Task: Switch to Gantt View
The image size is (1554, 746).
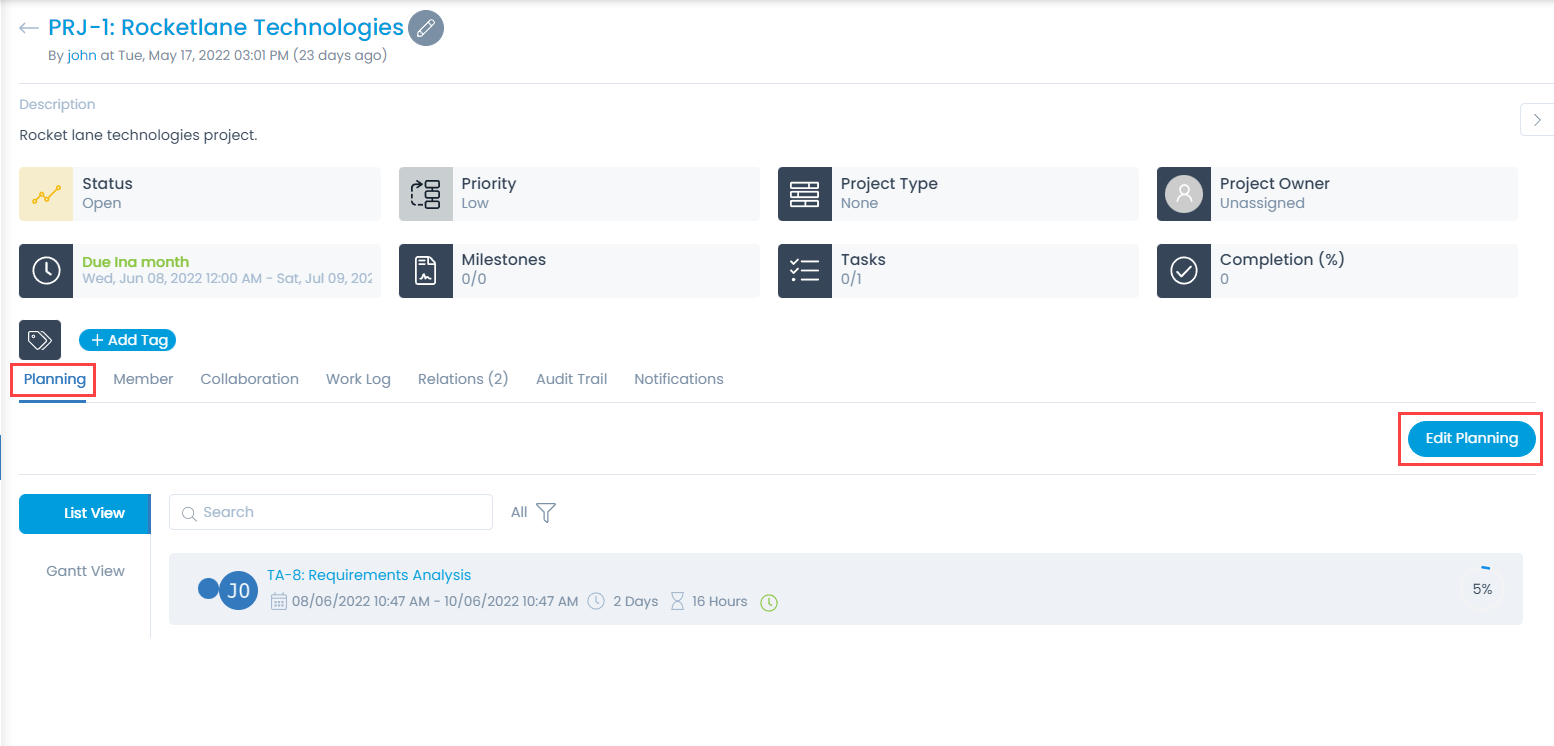Action: (86, 571)
